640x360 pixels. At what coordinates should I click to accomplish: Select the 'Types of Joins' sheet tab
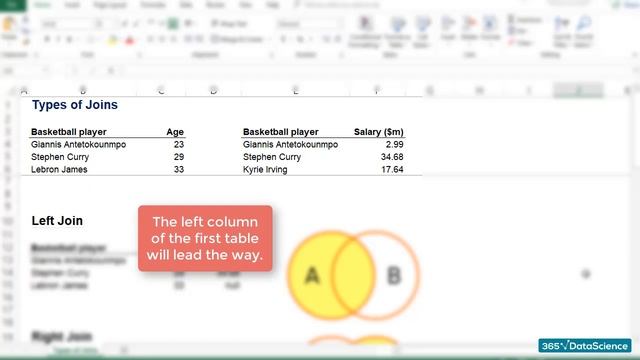[x=75, y=351]
